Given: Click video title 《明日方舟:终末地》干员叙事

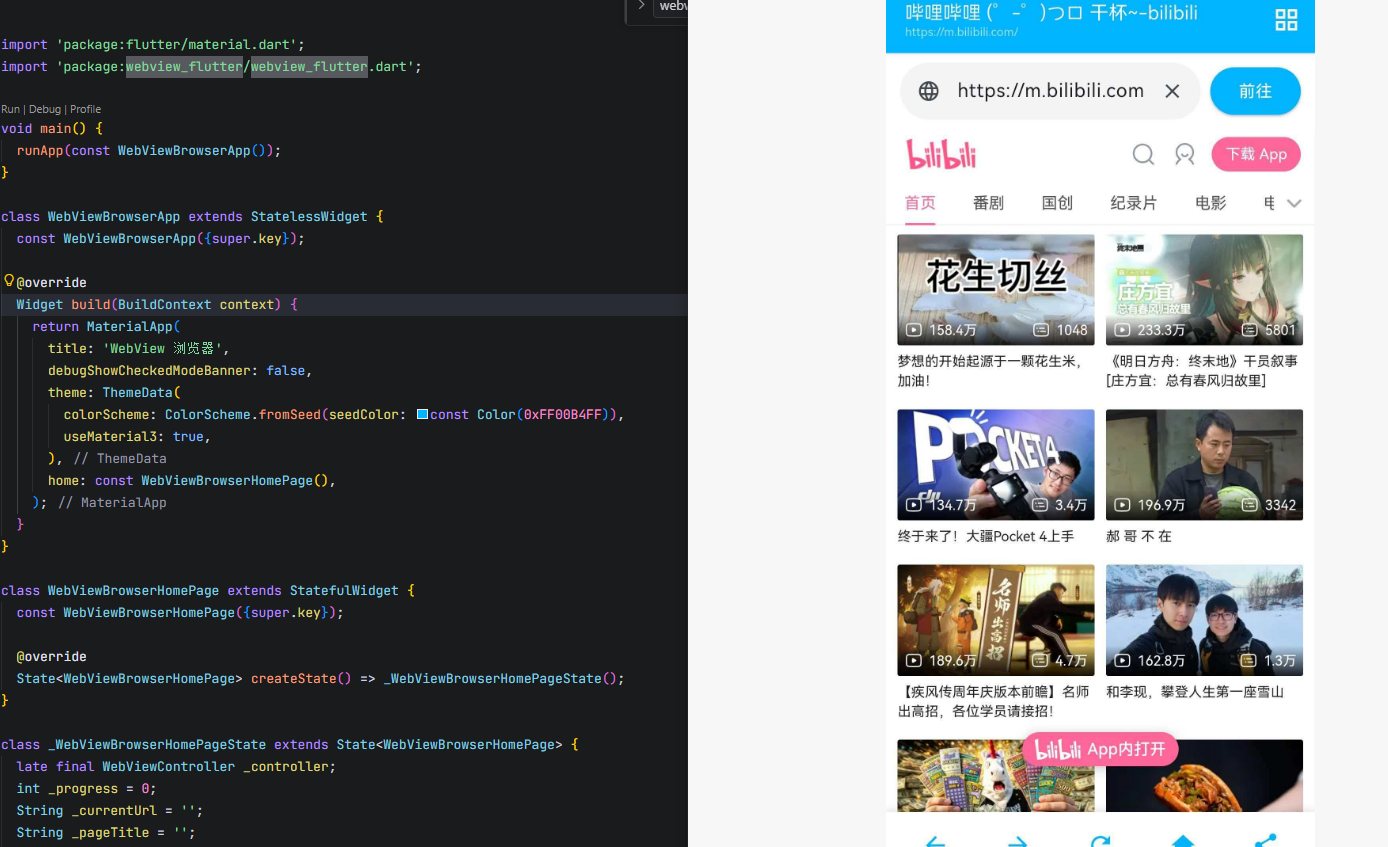Looking at the screenshot, I should pyautogui.click(x=1202, y=371).
